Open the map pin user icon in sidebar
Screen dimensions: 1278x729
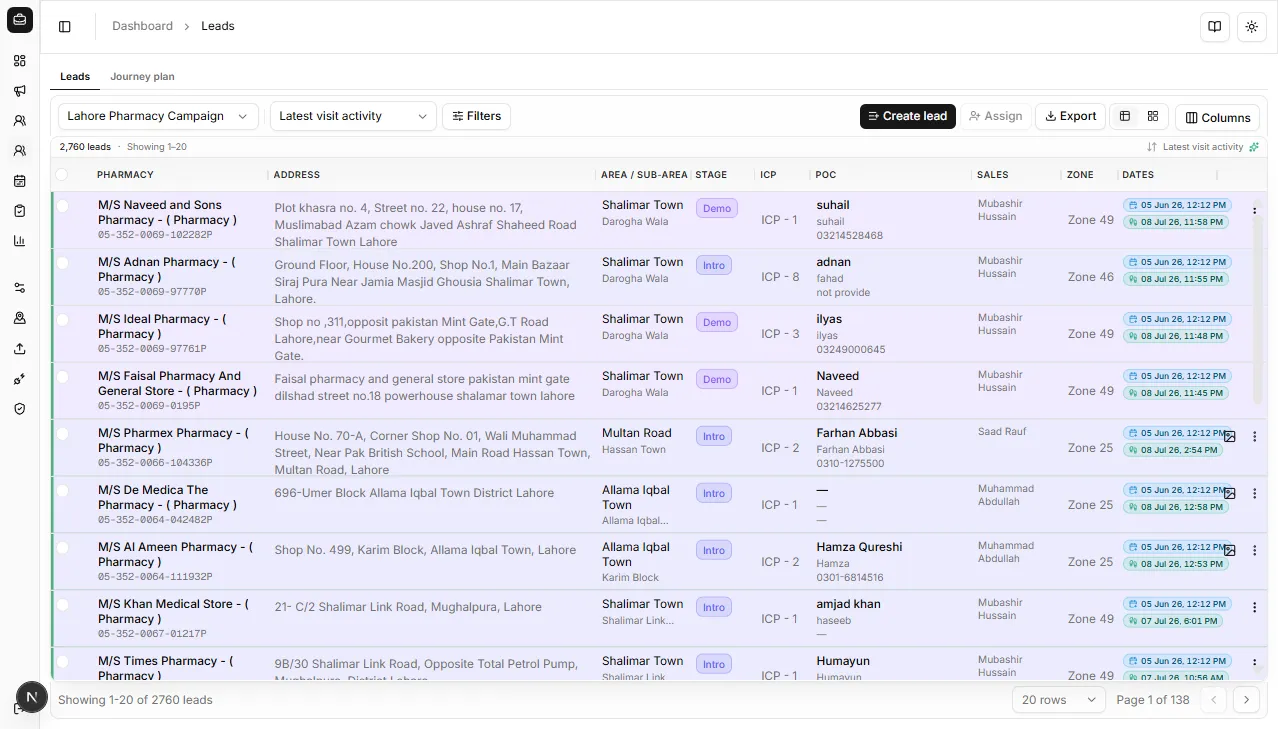19,318
